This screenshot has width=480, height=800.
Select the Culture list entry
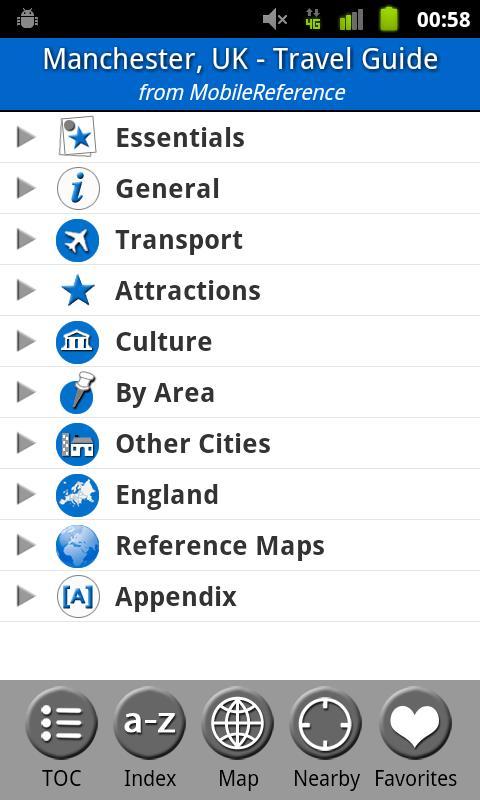point(240,341)
